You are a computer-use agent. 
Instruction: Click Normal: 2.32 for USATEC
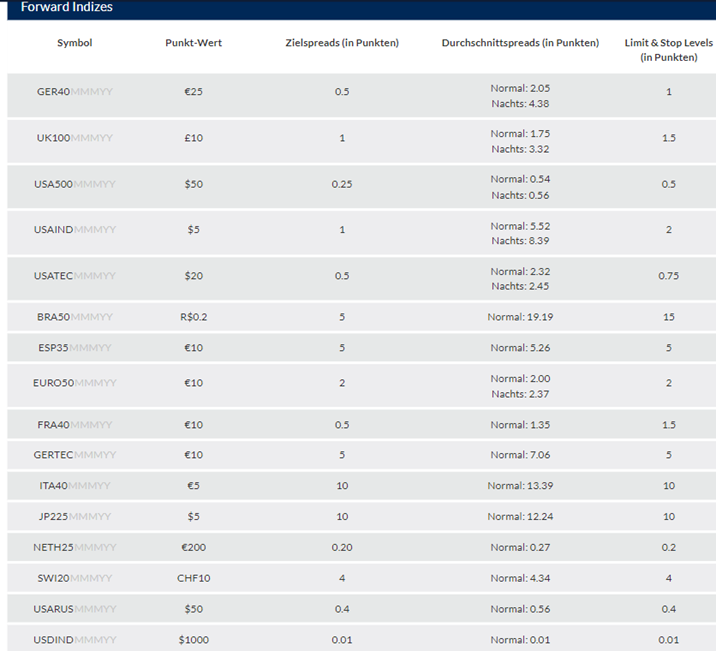click(520, 272)
